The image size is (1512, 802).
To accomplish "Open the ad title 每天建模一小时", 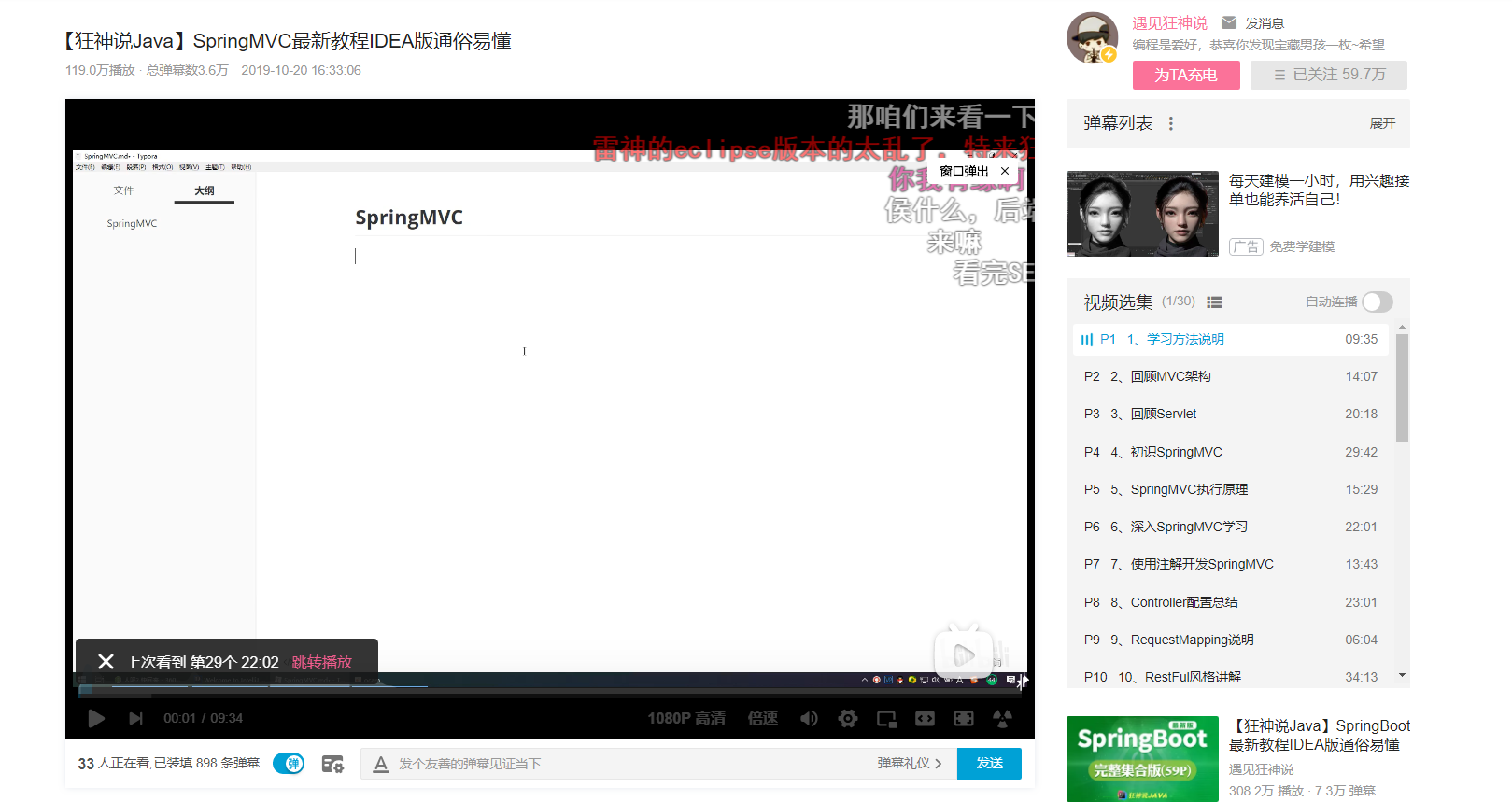I will [x=1319, y=190].
